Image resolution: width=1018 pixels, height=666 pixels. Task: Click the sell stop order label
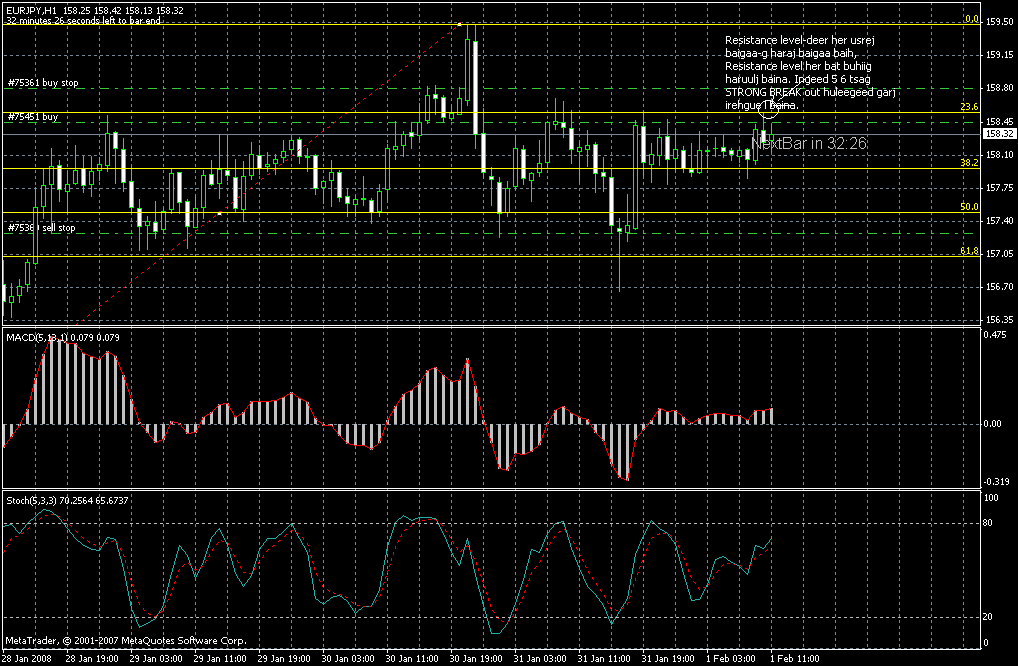[x=41, y=228]
